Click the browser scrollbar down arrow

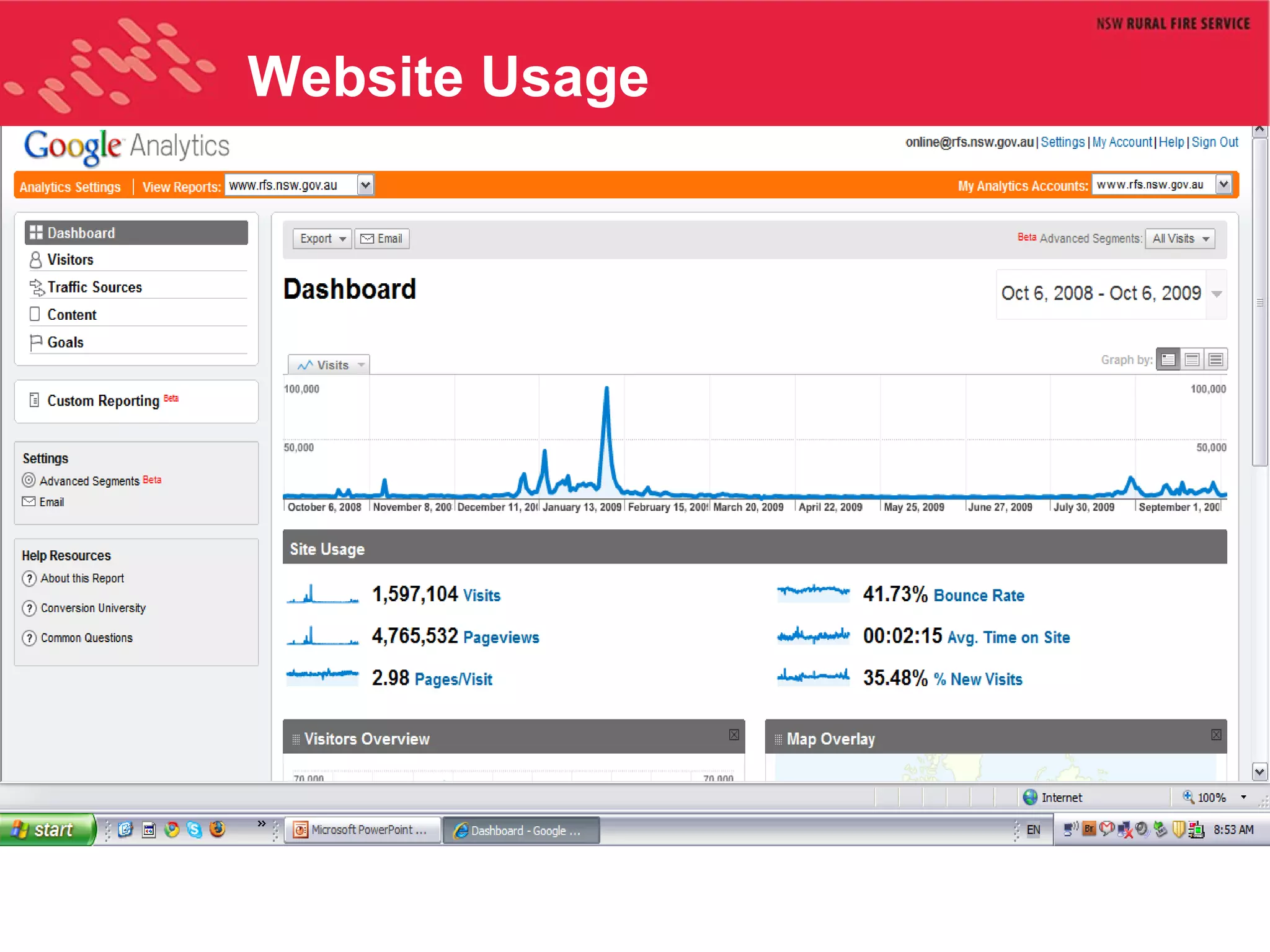click(1259, 772)
